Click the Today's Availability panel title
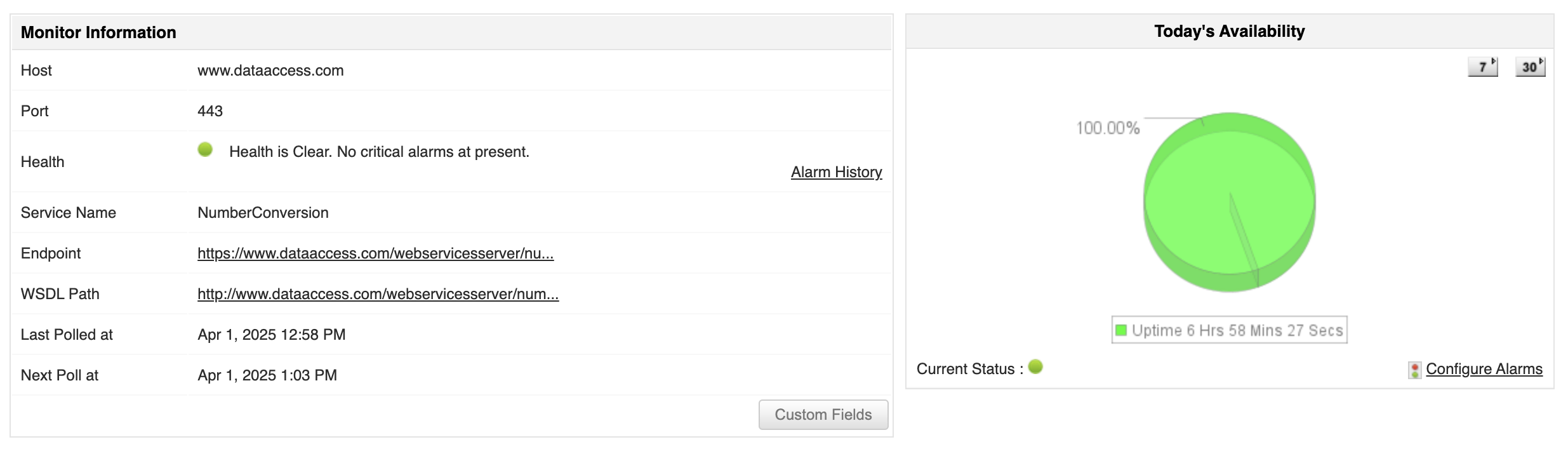The image size is (1568, 456). 1229,31
